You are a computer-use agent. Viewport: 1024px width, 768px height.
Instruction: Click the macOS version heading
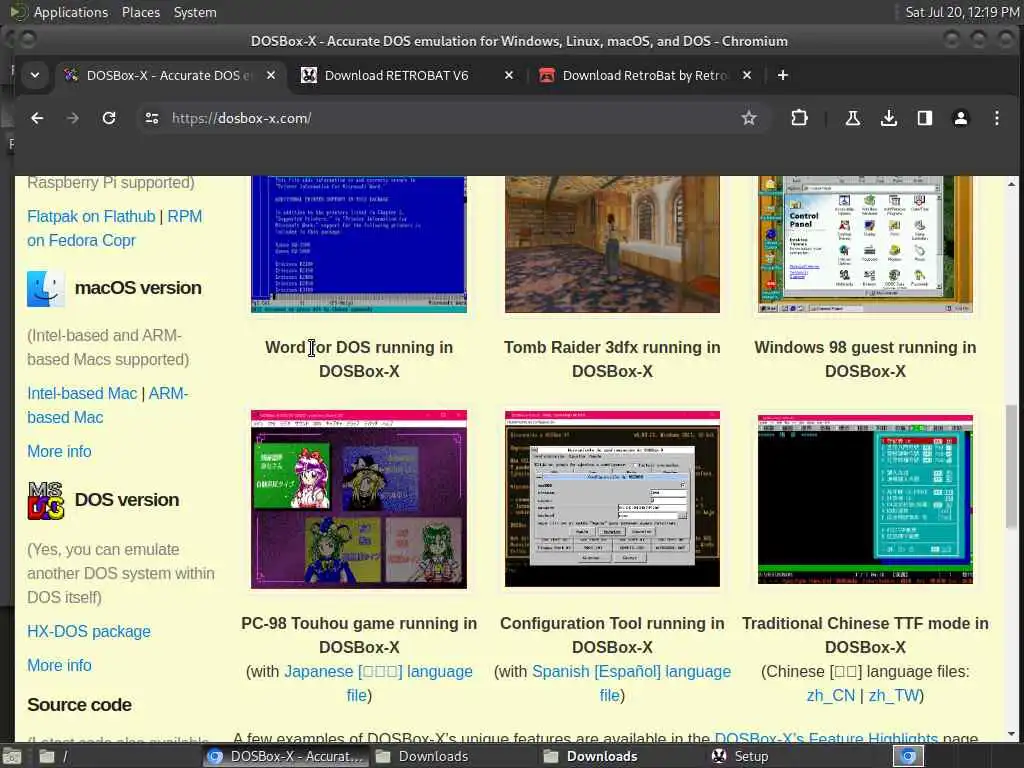pyautogui.click(x=138, y=288)
